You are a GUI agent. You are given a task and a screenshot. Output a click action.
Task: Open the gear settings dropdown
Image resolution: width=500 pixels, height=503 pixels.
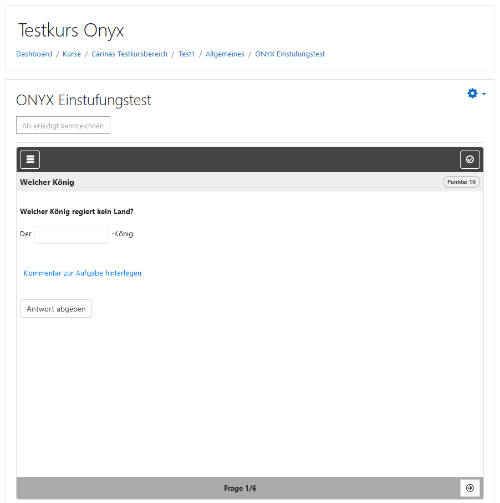click(x=476, y=93)
